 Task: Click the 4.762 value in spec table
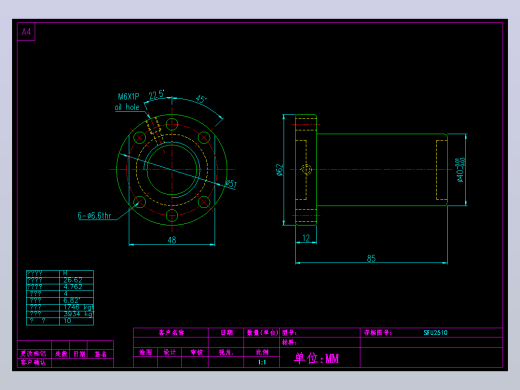pos(73,287)
